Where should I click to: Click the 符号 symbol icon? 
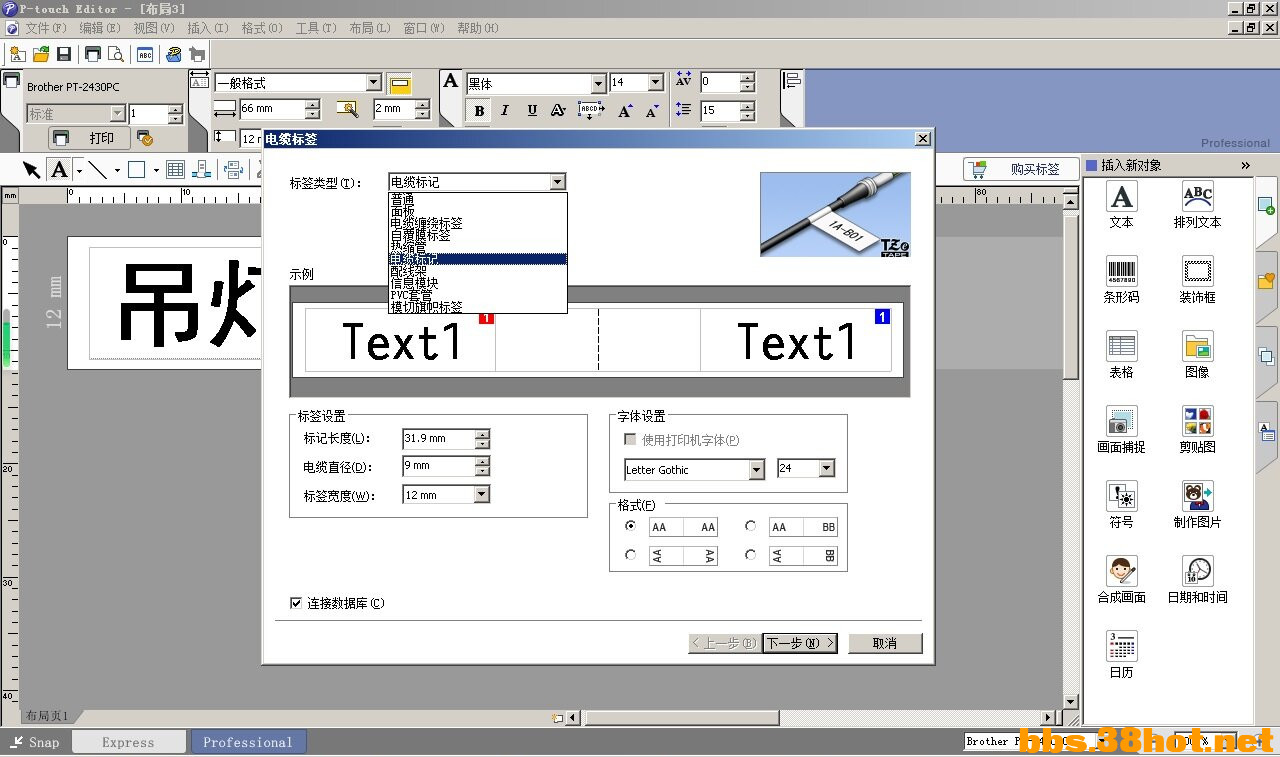[1122, 505]
